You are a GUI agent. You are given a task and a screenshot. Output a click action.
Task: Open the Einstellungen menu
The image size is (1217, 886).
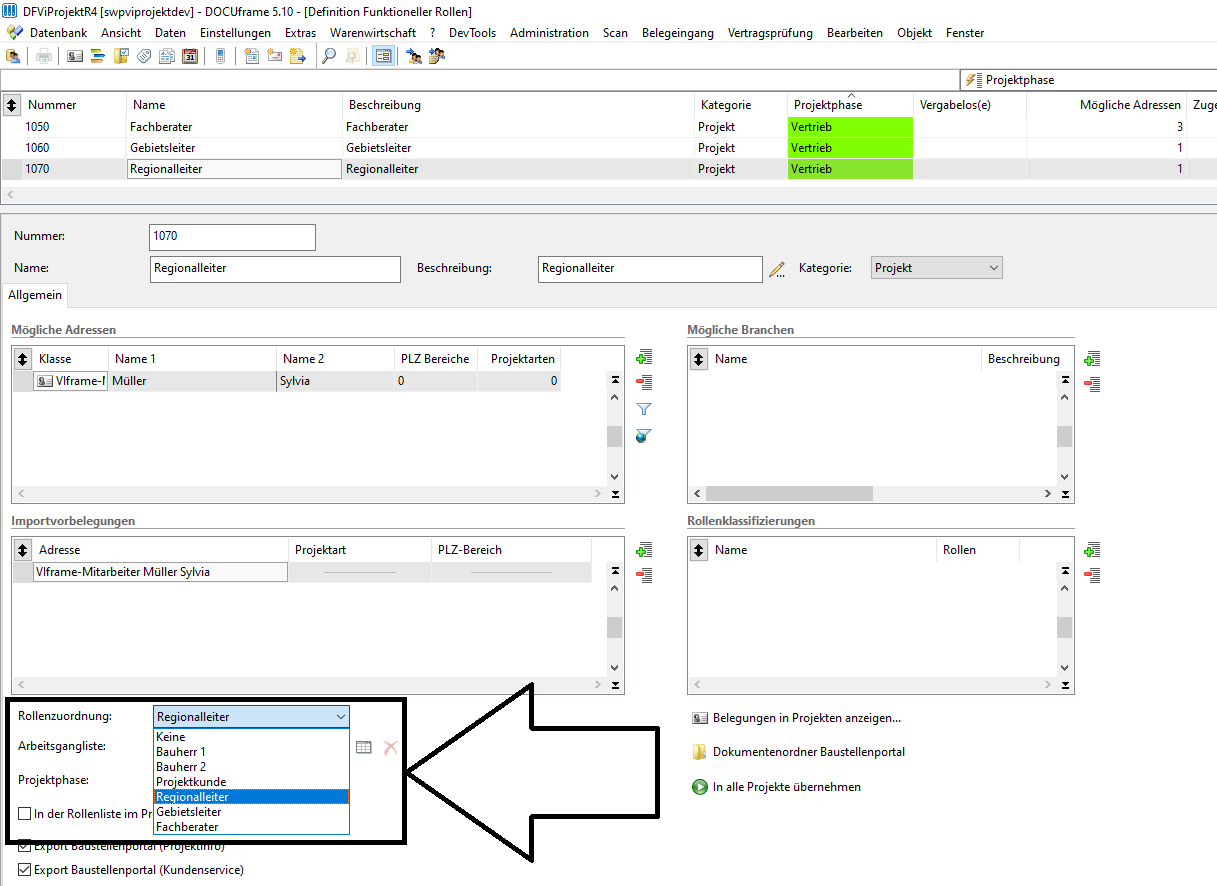tap(235, 33)
